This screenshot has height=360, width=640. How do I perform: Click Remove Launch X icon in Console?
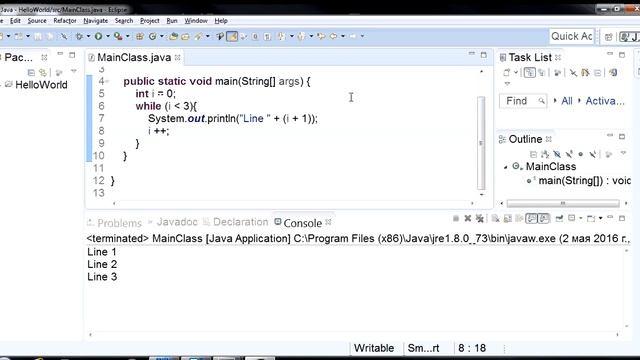click(x=468, y=219)
